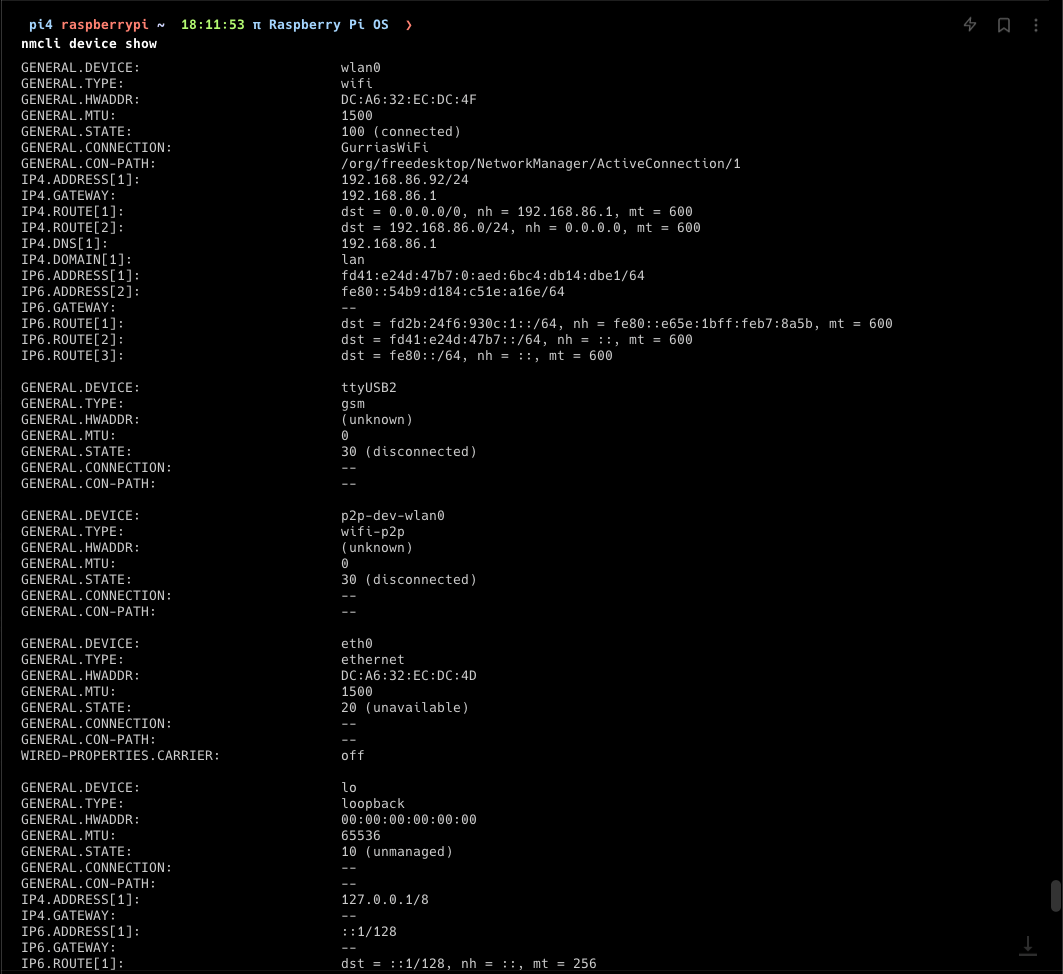The height and width of the screenshot is (974, 1063).
Task: Click the IP4.DNS[1] label
Action: [64, 244]
